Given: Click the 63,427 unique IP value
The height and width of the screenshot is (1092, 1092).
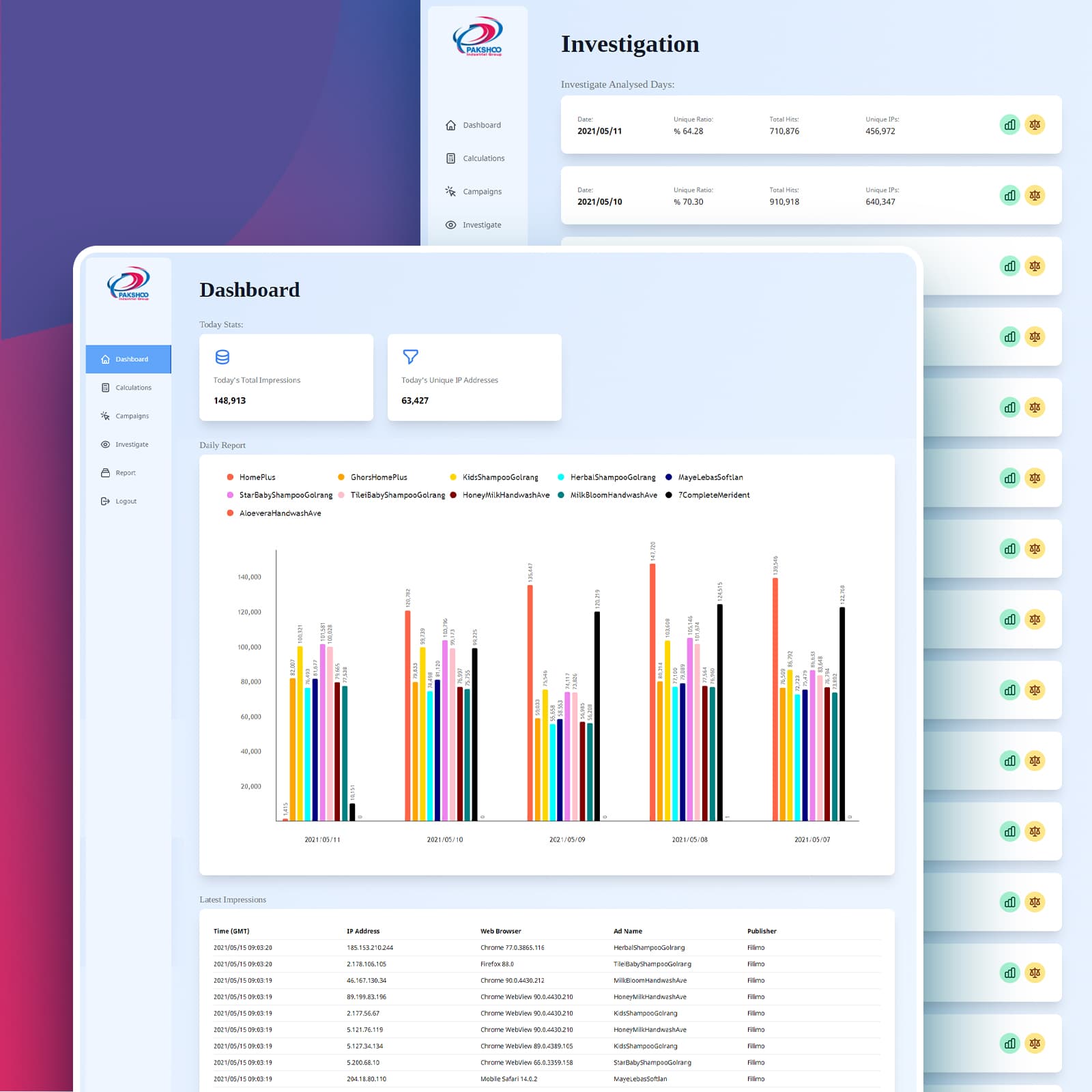Looking at the screenshot, I should coord(415,401).
